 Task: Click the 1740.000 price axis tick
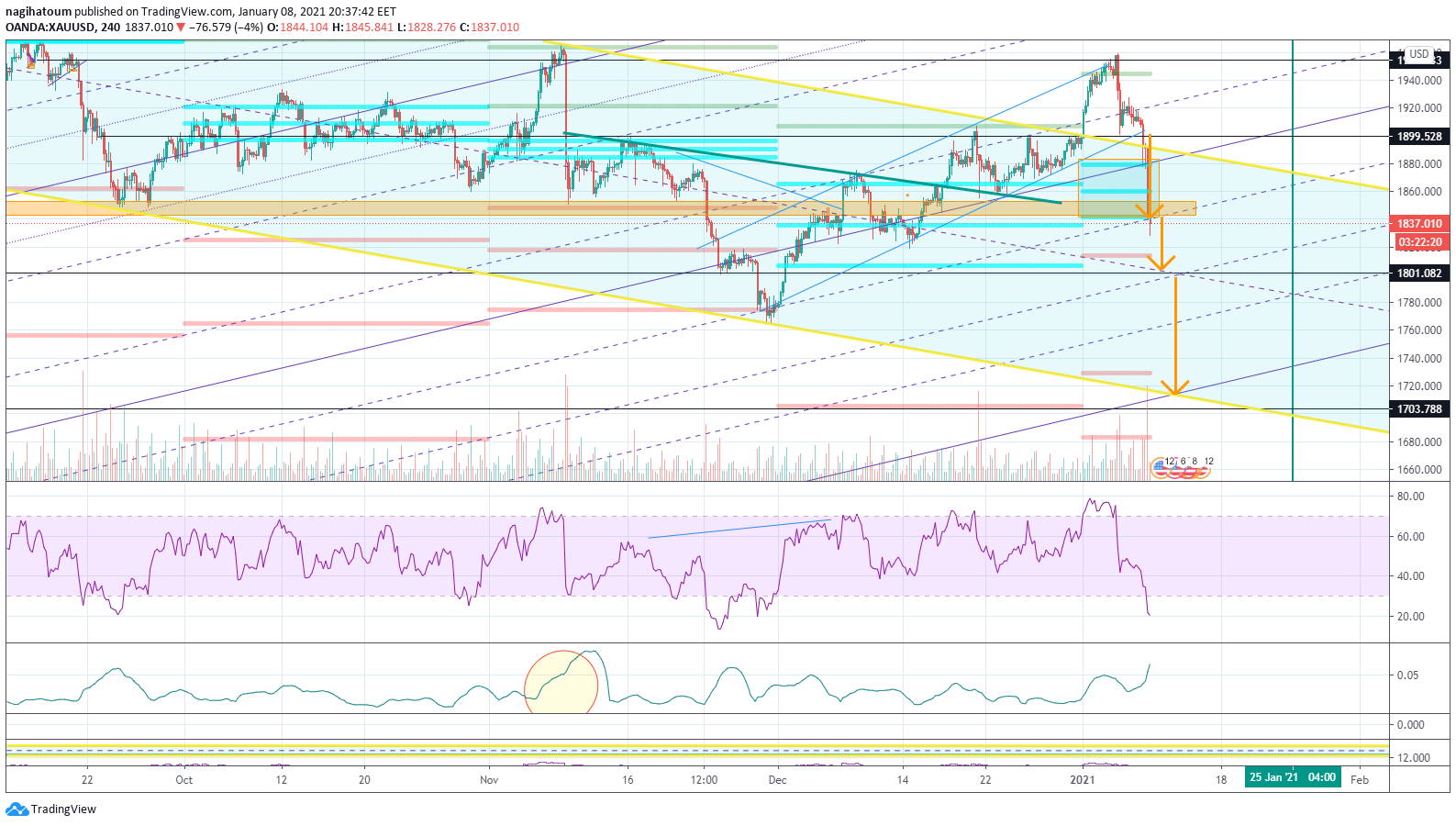pyautogui.click(x=1420, y=359)
